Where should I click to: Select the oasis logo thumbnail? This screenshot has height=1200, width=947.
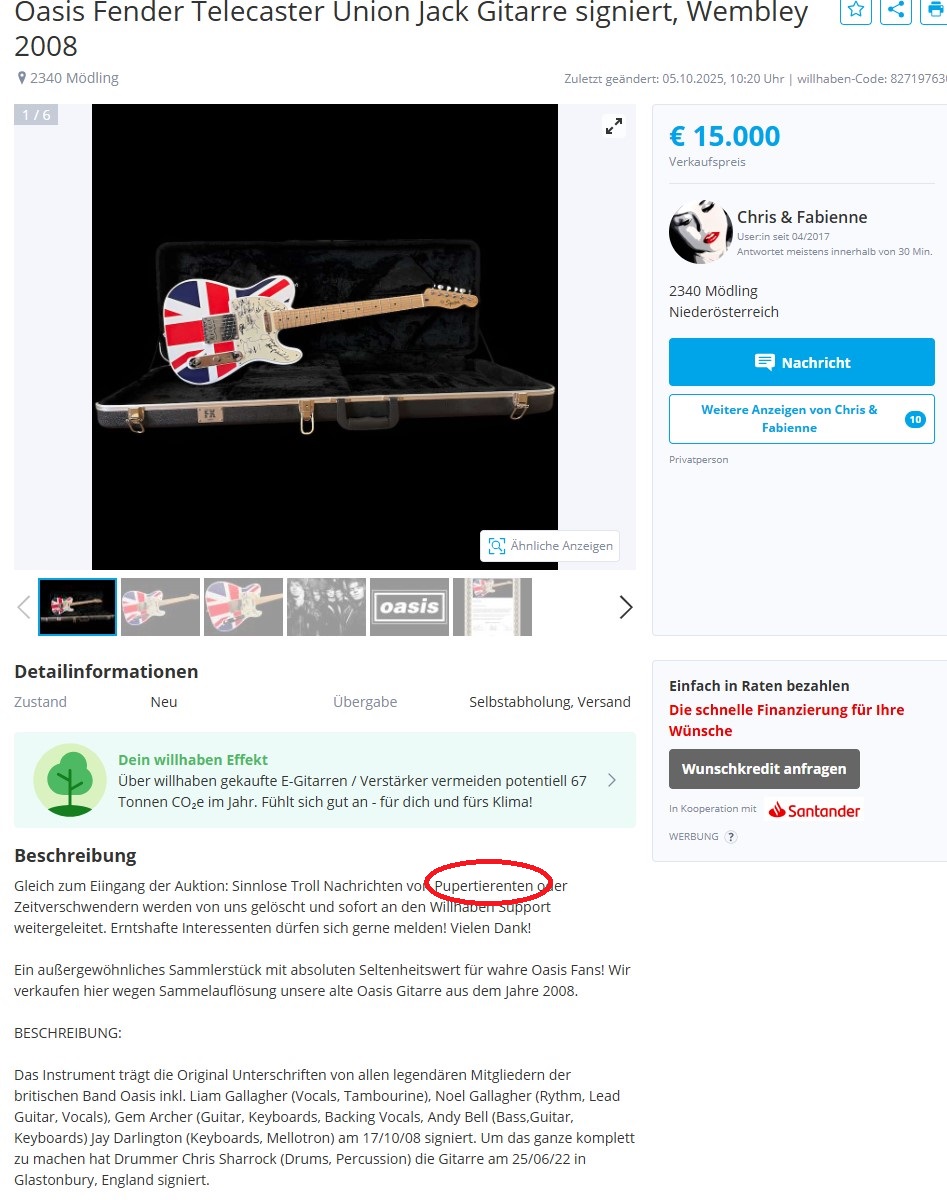coord(409,607)
